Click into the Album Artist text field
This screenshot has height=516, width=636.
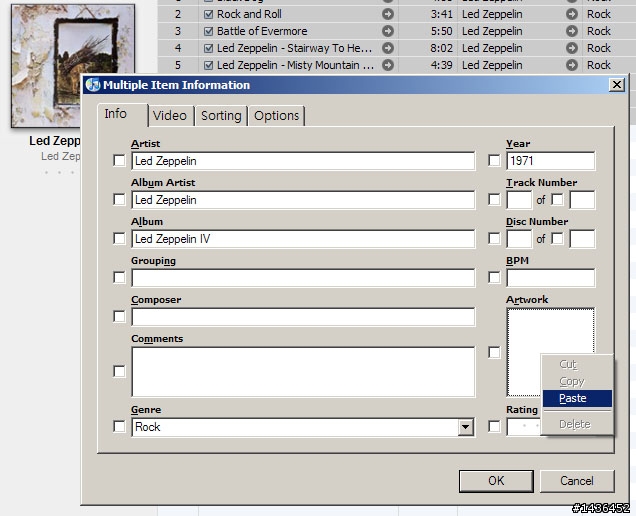[303, 200]
